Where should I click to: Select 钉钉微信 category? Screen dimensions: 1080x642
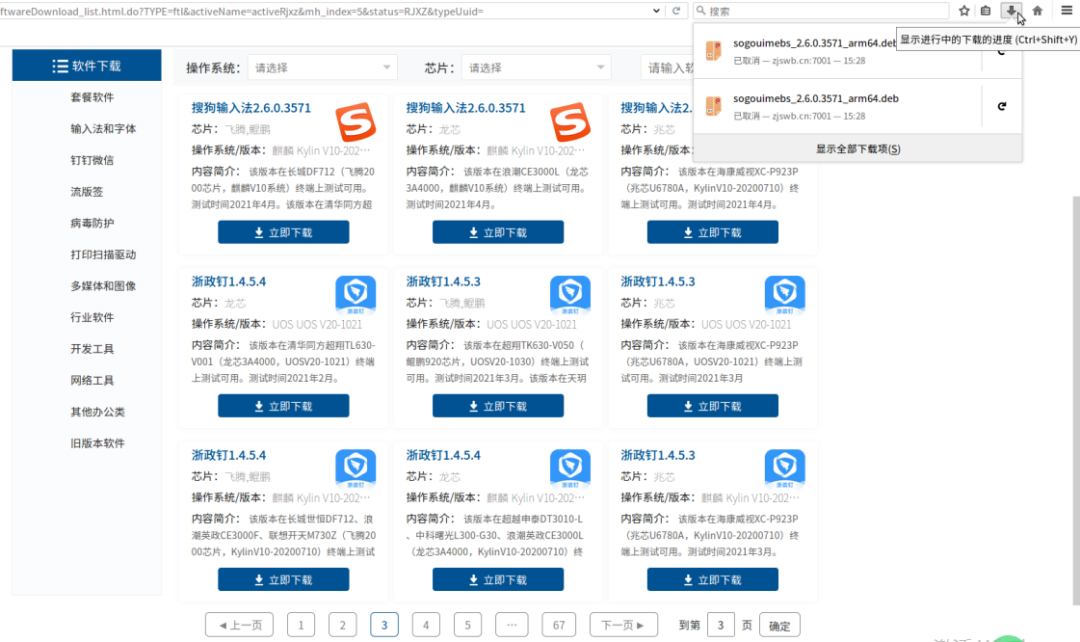click(92, 160)
